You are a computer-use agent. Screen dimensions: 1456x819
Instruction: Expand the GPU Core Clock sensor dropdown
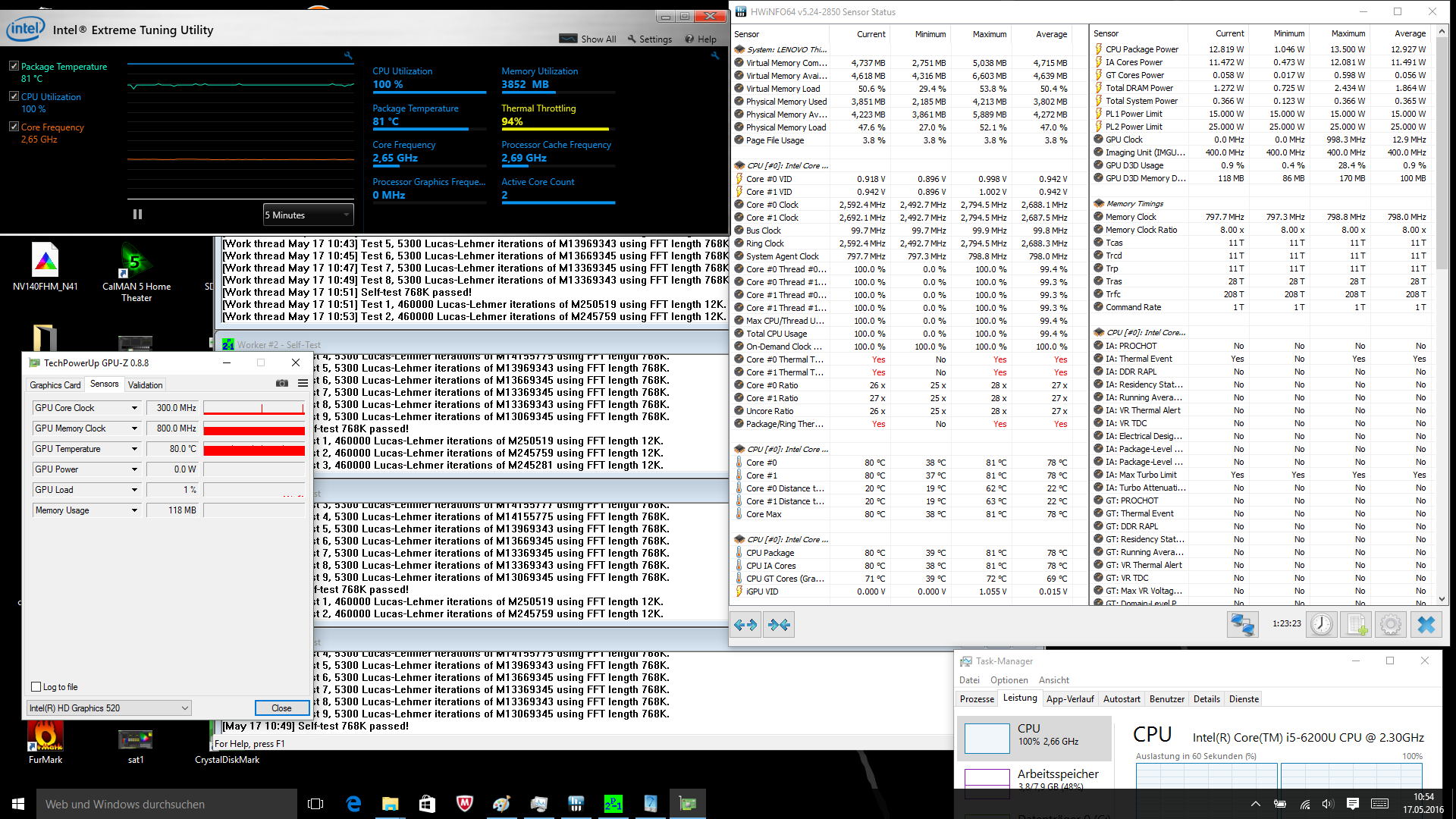pyautogui.click(x=134, y=408)
